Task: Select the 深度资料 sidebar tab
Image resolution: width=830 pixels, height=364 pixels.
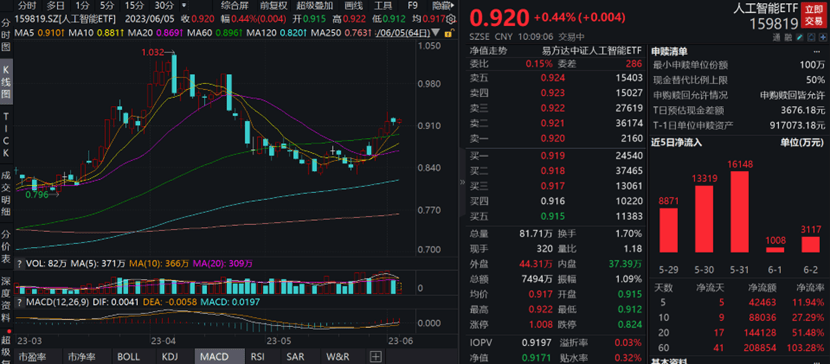Action: pos(6,299)
